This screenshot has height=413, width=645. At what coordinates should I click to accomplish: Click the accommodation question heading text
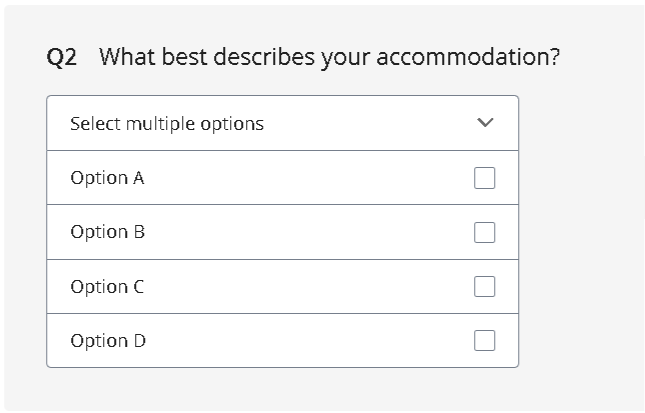coord(329,57)
